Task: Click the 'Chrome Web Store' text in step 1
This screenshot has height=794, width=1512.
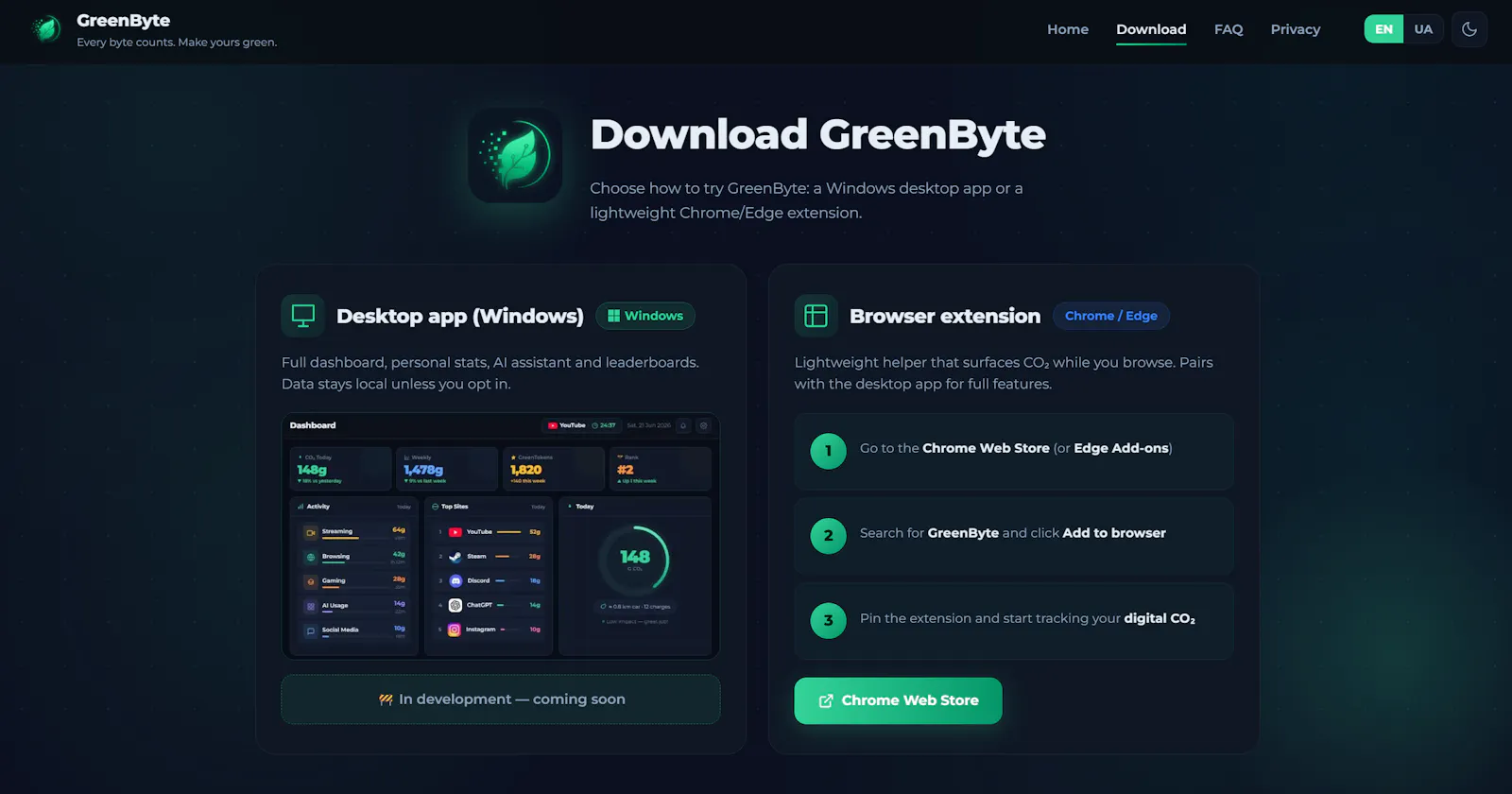Action: coord(986,448)
